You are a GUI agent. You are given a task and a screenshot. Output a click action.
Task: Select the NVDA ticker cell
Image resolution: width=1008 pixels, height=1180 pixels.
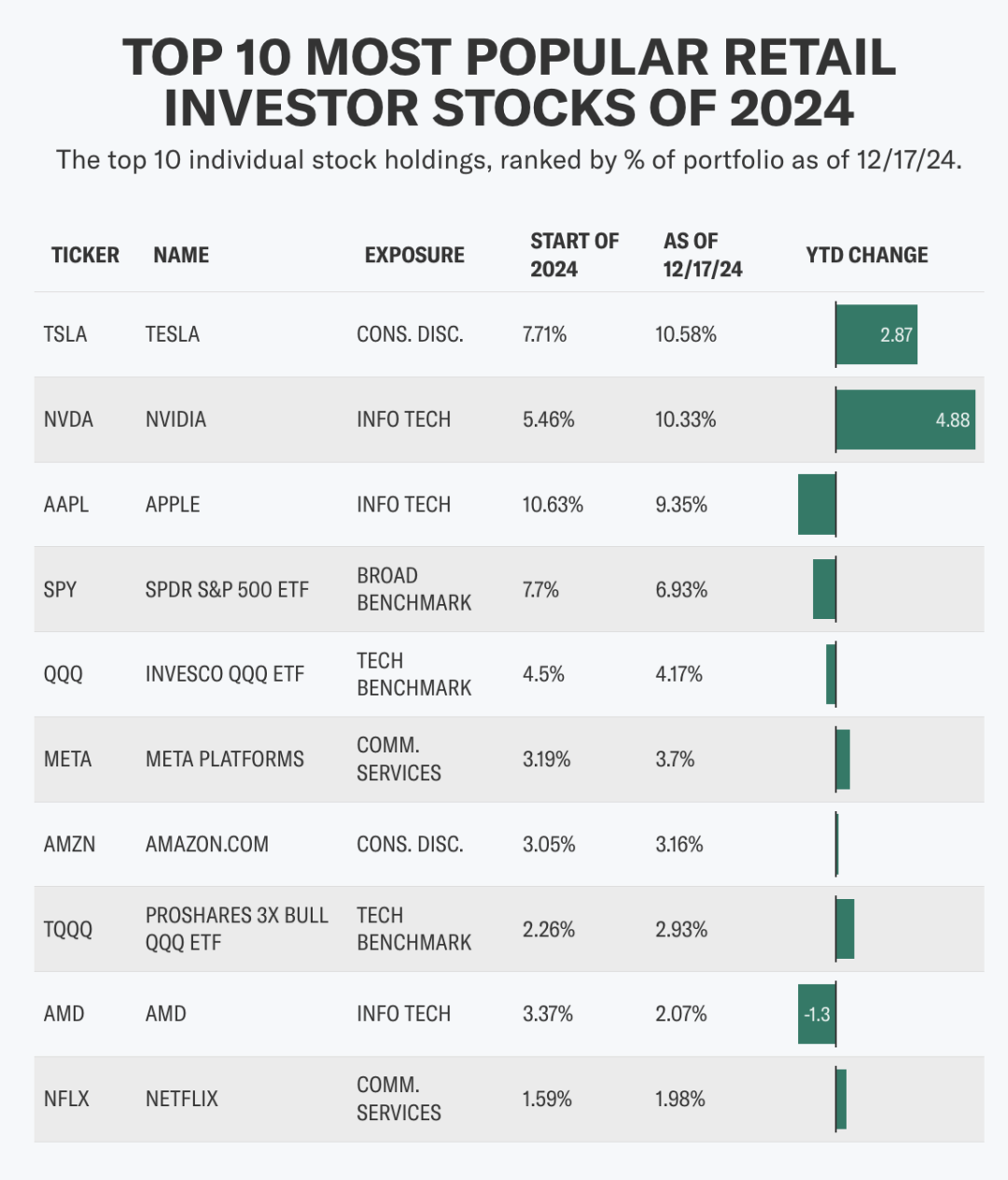68,419
